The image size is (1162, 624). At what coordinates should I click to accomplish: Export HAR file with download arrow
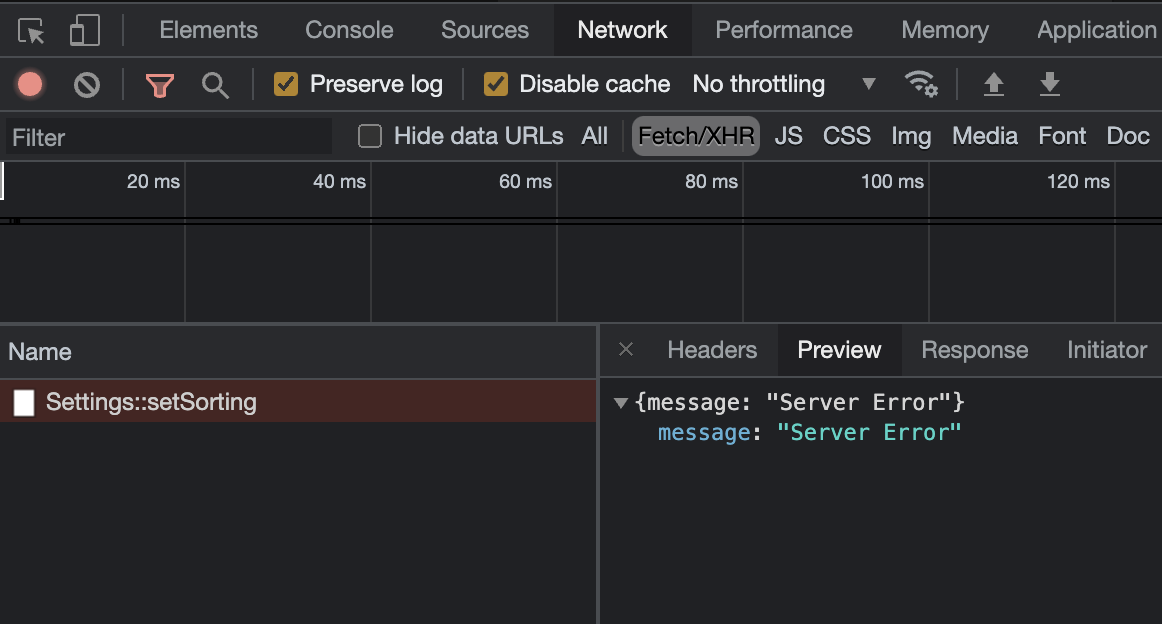tap(1049, 84)
